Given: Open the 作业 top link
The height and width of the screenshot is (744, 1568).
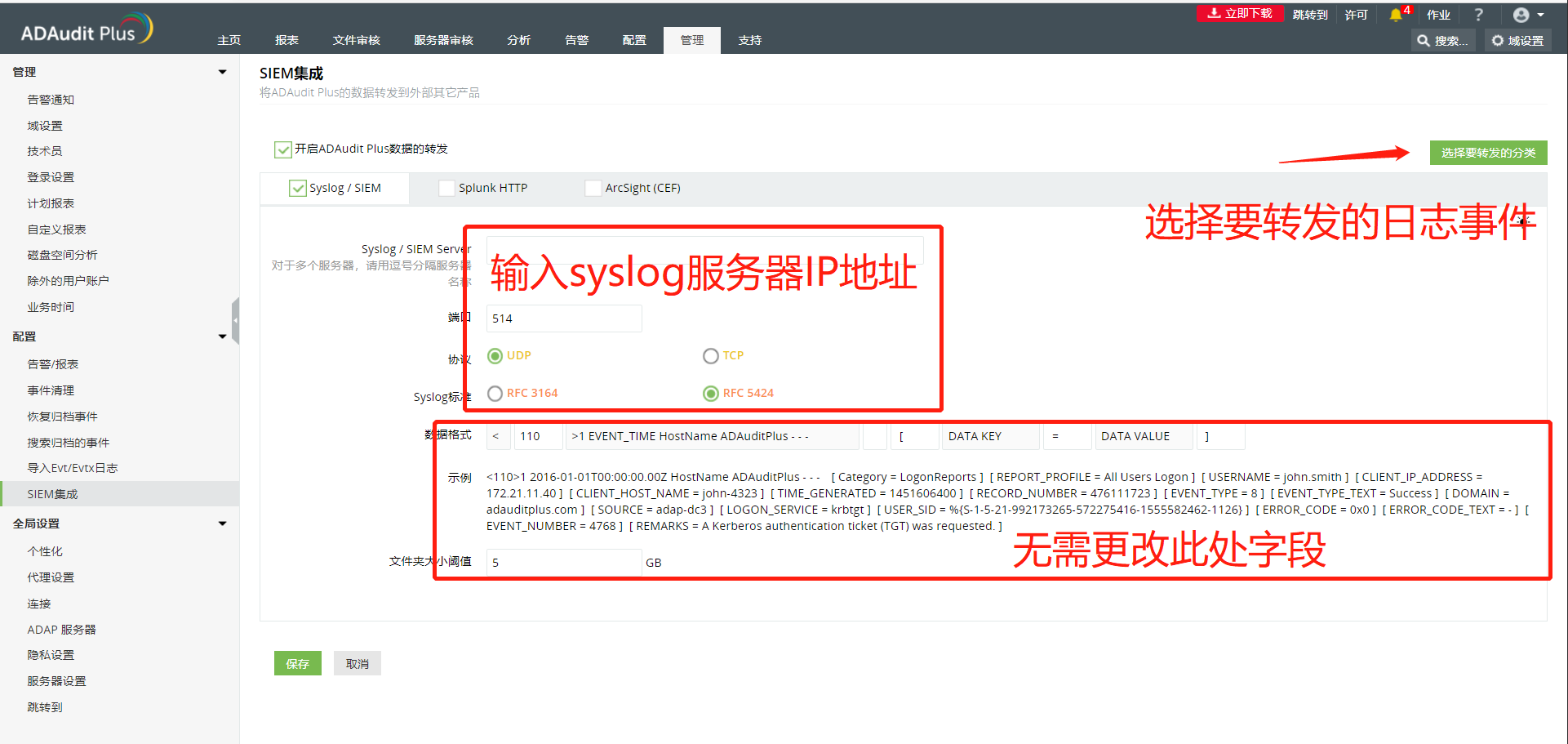Looking at the screenshot, I should tap(1438, 15).
